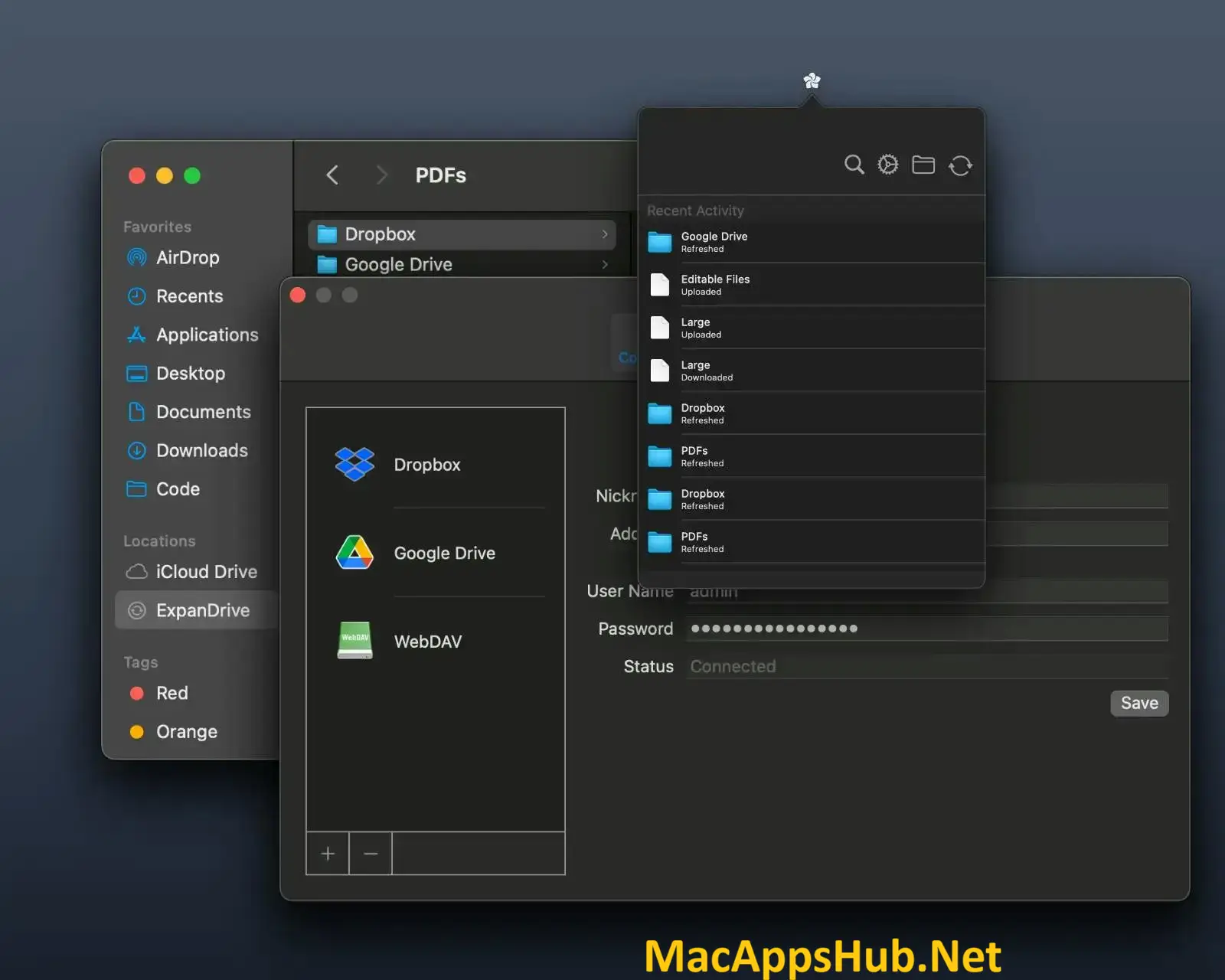Expand Google Drive folder chevron in Finder
Viewport: 1225px width, 980px height.
pyautogui.click(x=605, y=264)
